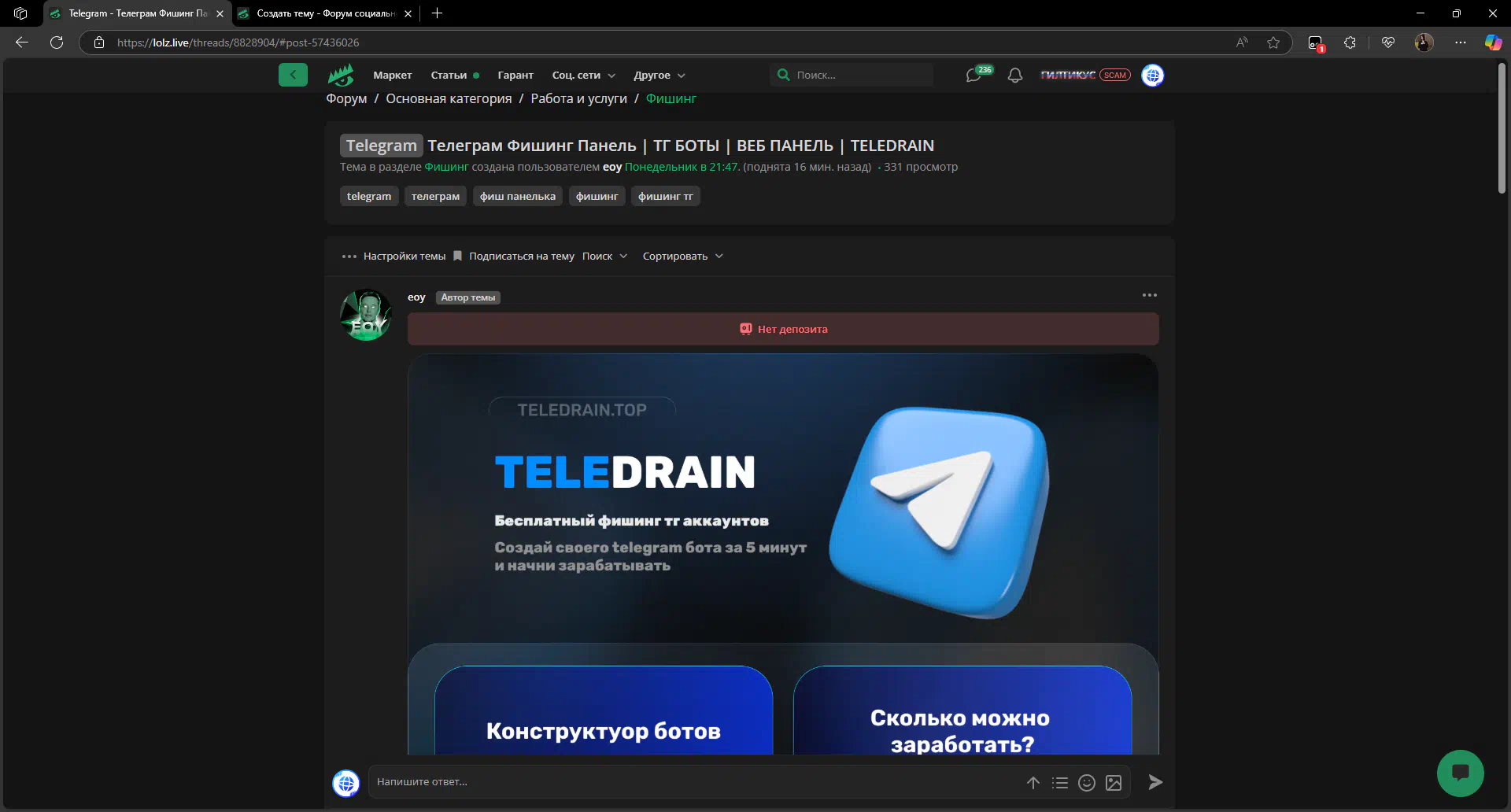Click the scroll-to-top arrow in reply bar
The image size is (1511, 812).
(x=1033, y=782)
